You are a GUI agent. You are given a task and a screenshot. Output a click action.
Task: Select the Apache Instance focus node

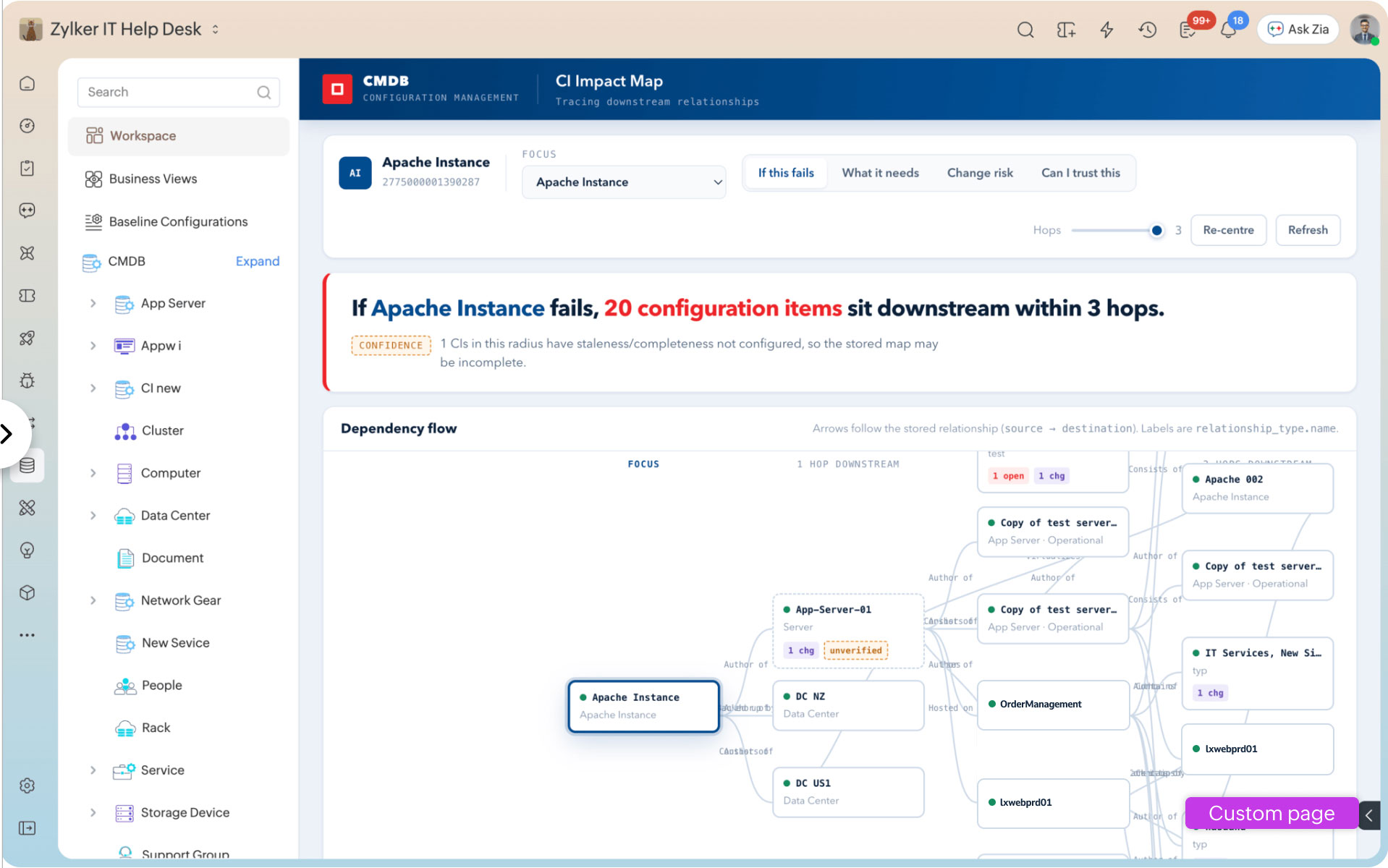click(643, 706)
